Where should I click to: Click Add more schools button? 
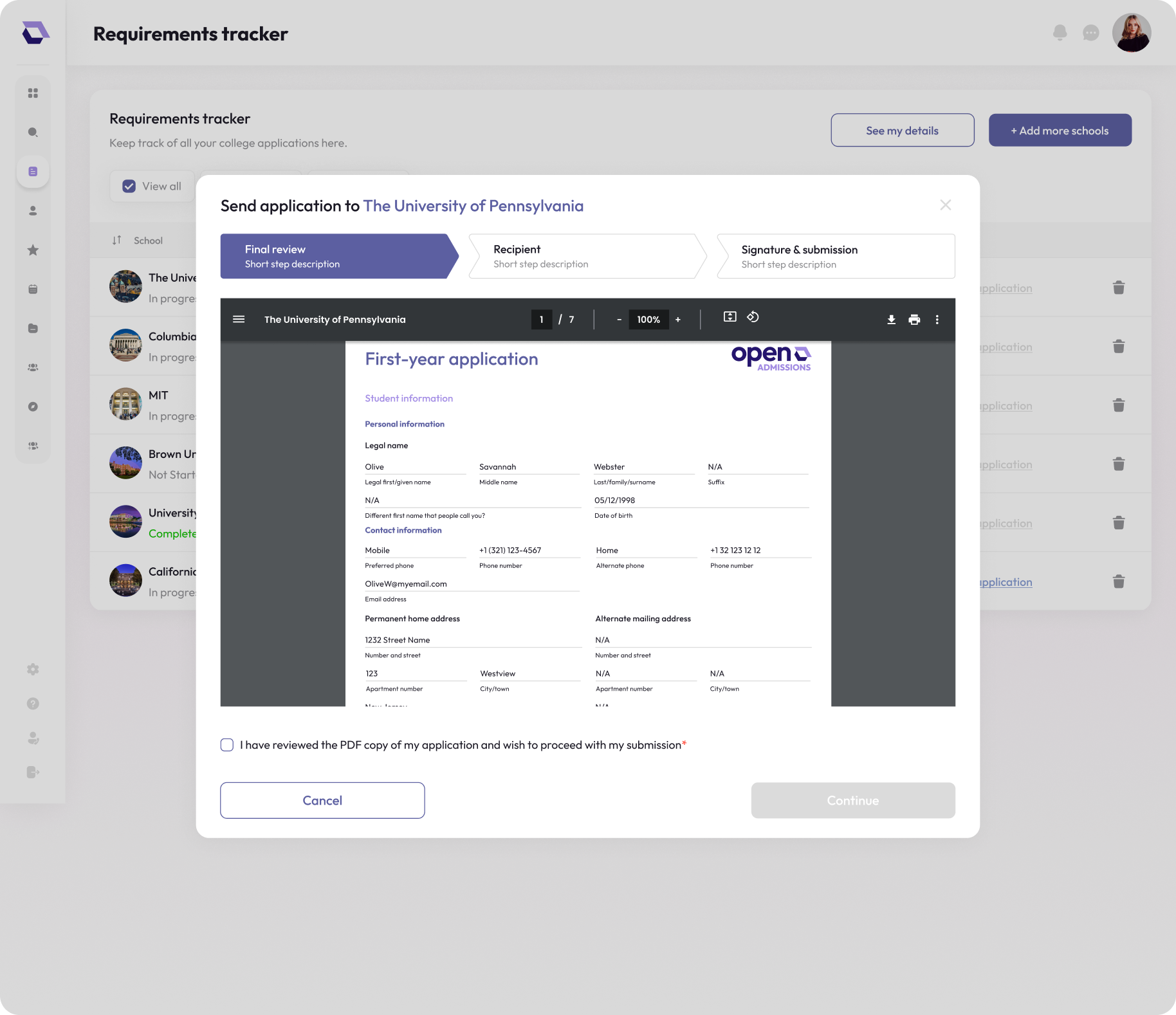(x=1060, y=131)
